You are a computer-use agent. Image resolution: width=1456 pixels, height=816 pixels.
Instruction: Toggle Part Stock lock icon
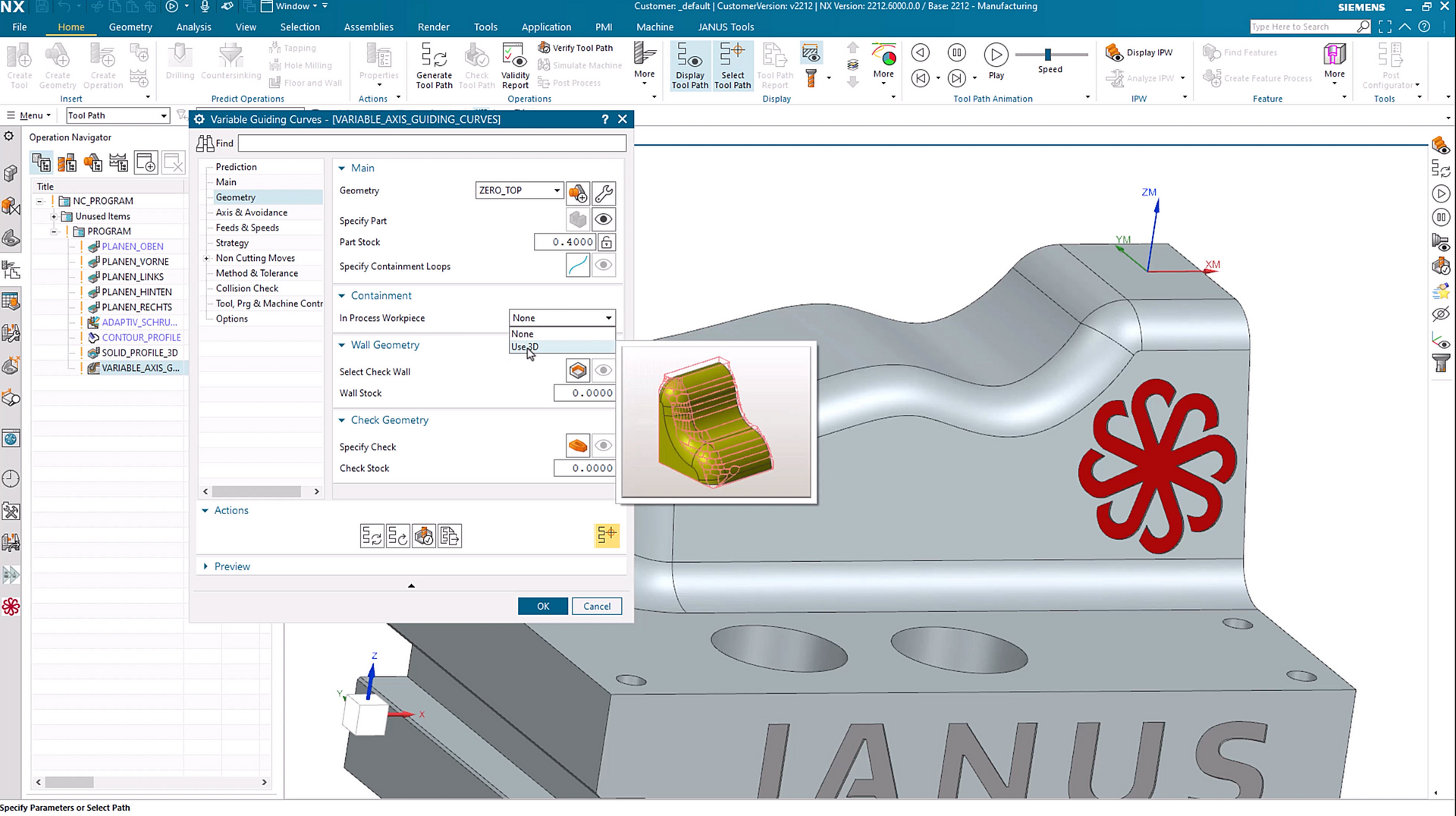click(x=607, y=242)
